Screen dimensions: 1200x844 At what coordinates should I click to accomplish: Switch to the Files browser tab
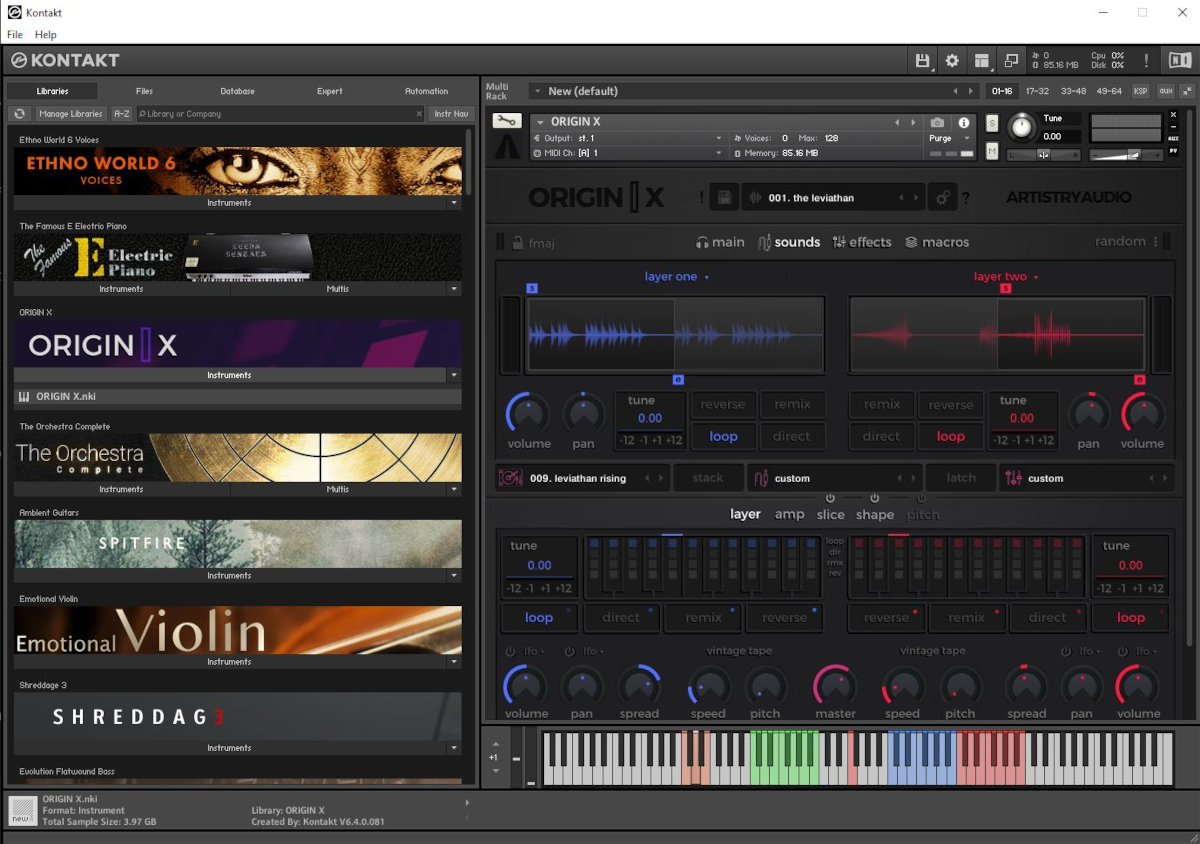coord(144,91)
